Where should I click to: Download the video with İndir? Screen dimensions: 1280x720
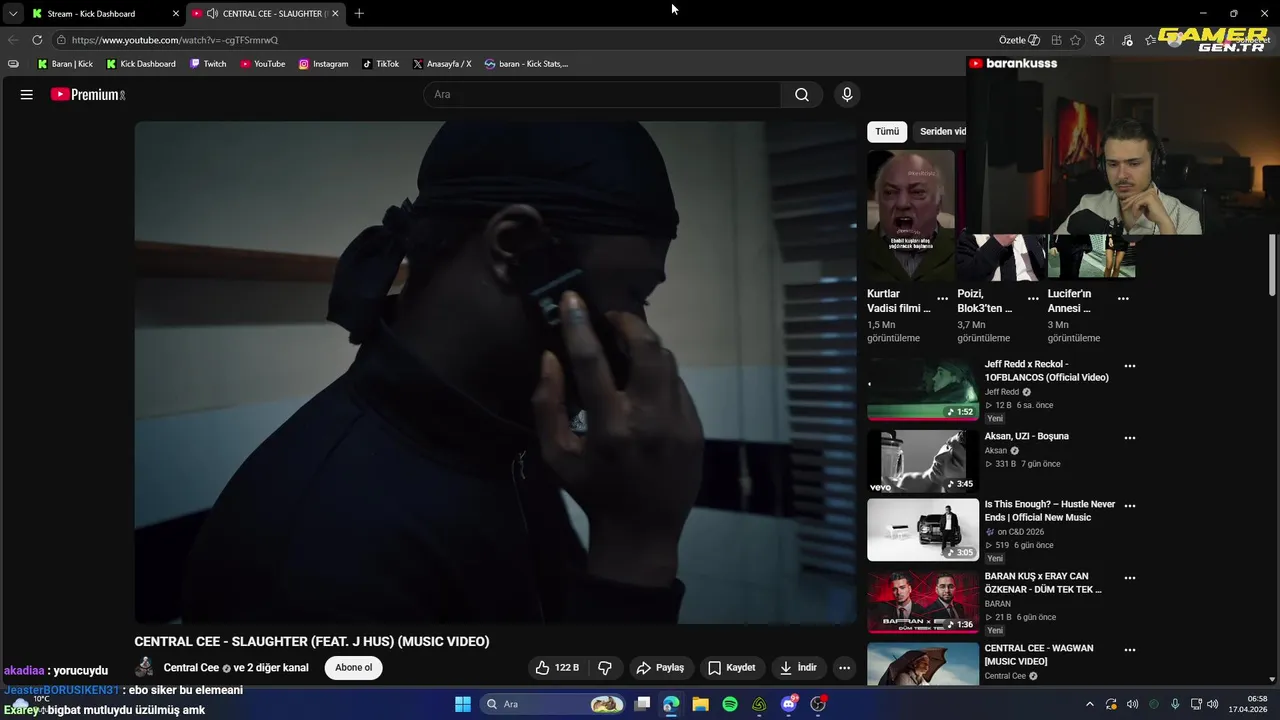pos(798,668)
